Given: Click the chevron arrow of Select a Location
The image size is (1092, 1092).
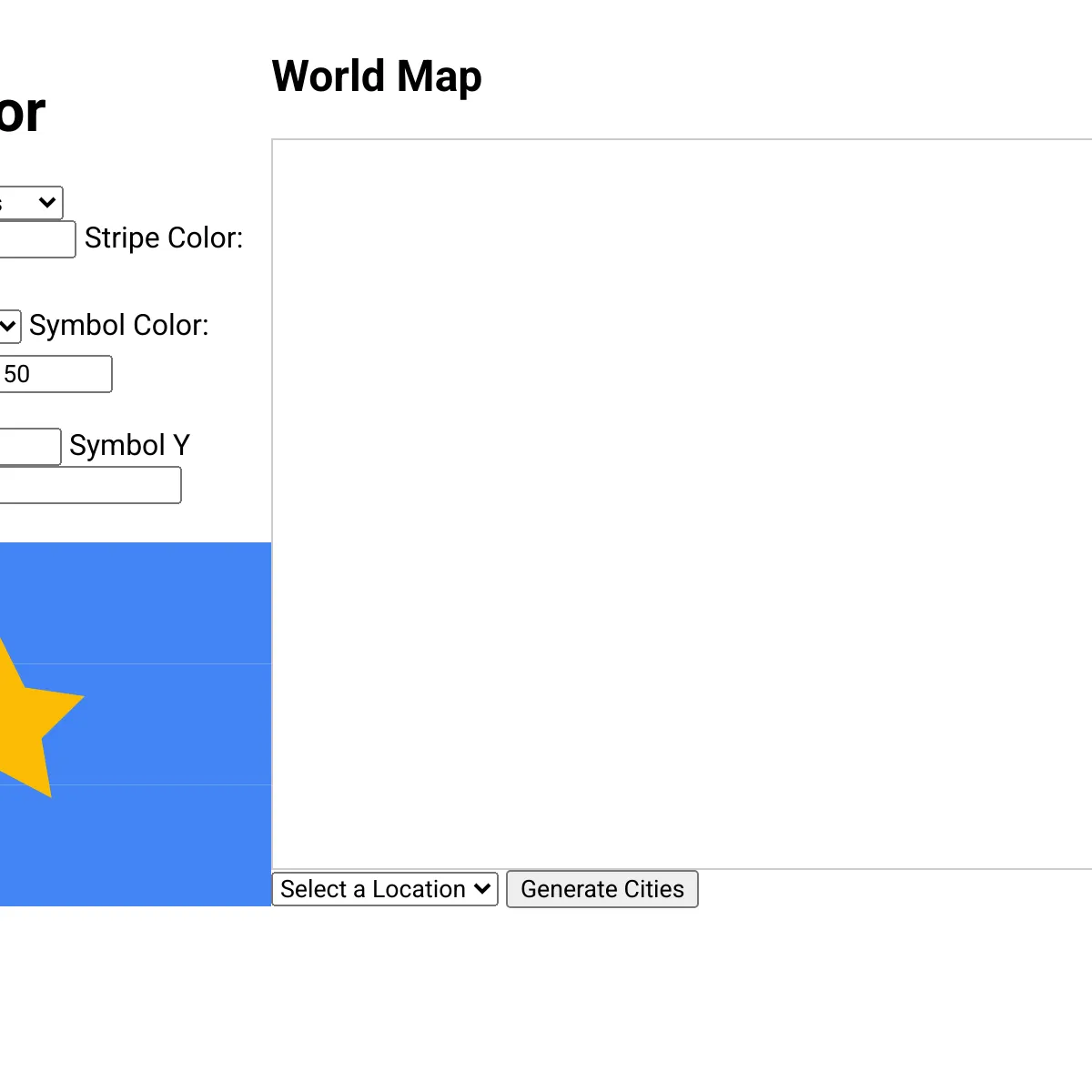Looking at the screenshot, I should 482,889.
